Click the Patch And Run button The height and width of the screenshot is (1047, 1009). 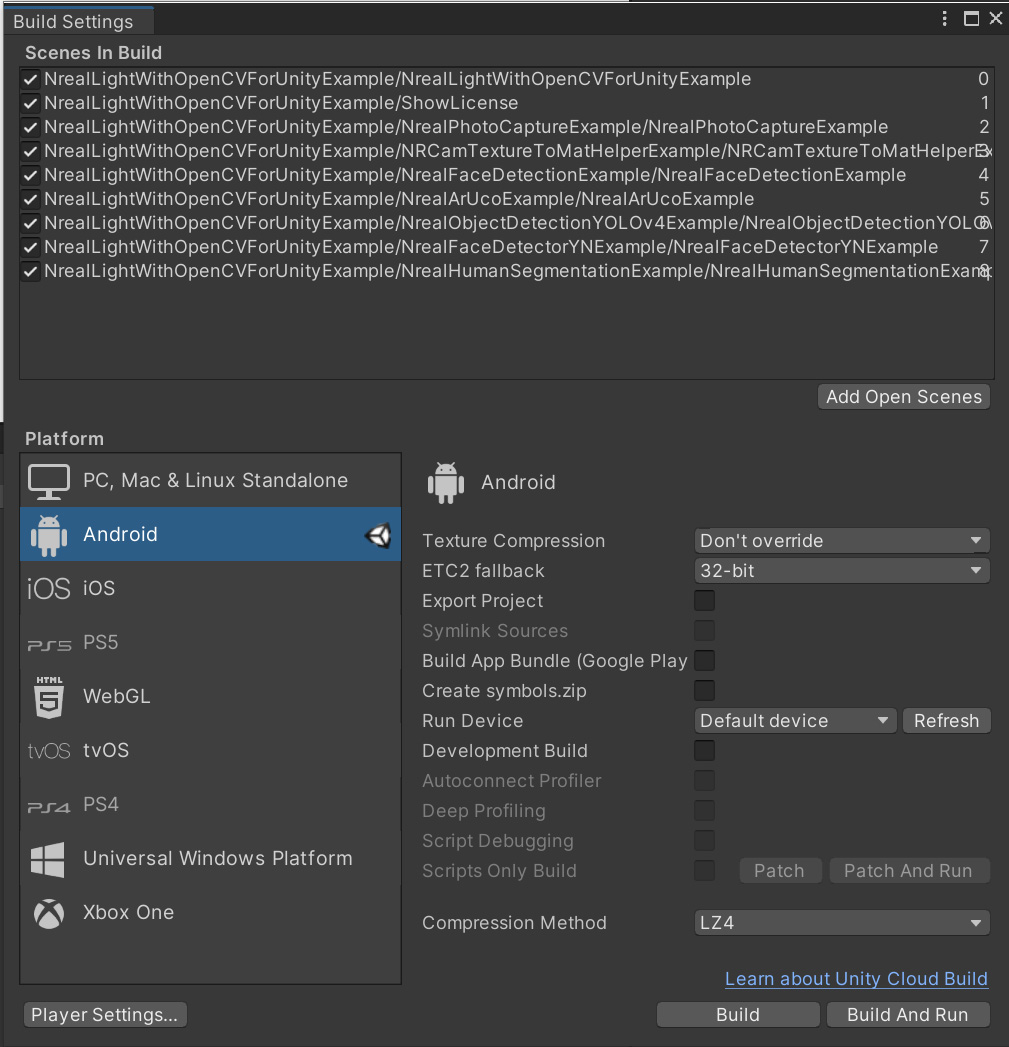[x=908, y=871]
